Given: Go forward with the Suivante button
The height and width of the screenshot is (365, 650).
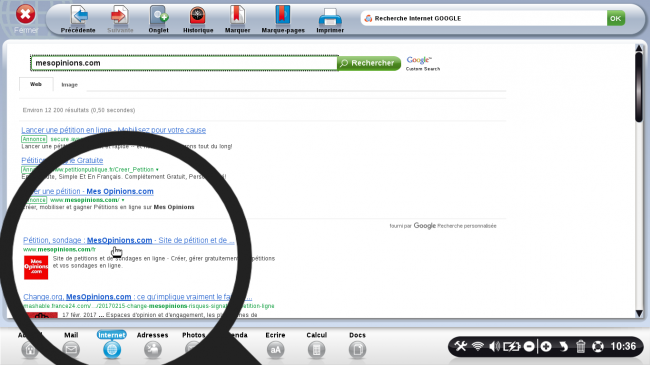Looking at the screenshot, I should click(x=120, y=19).
